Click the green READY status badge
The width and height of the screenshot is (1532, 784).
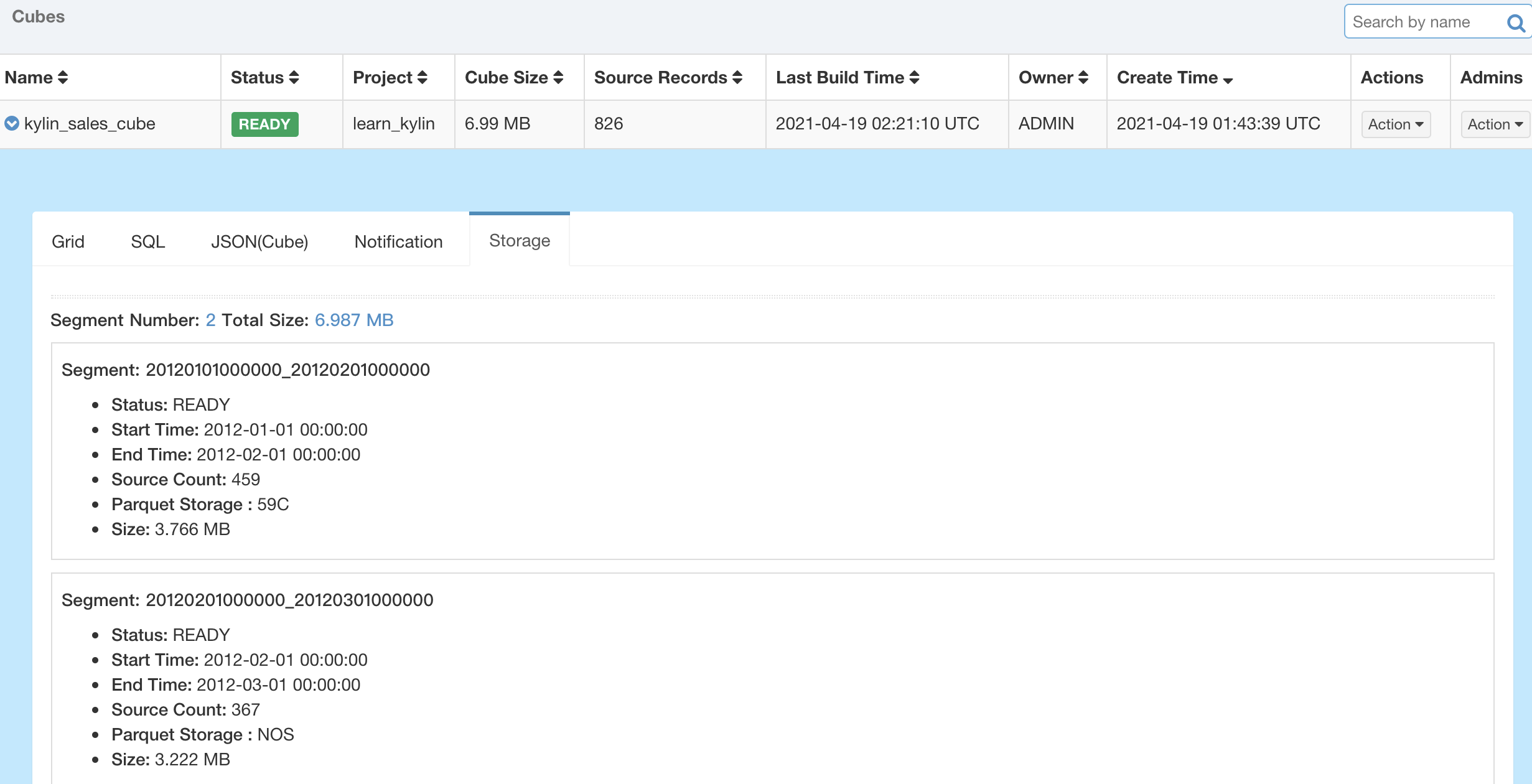[x=264, y=124]
